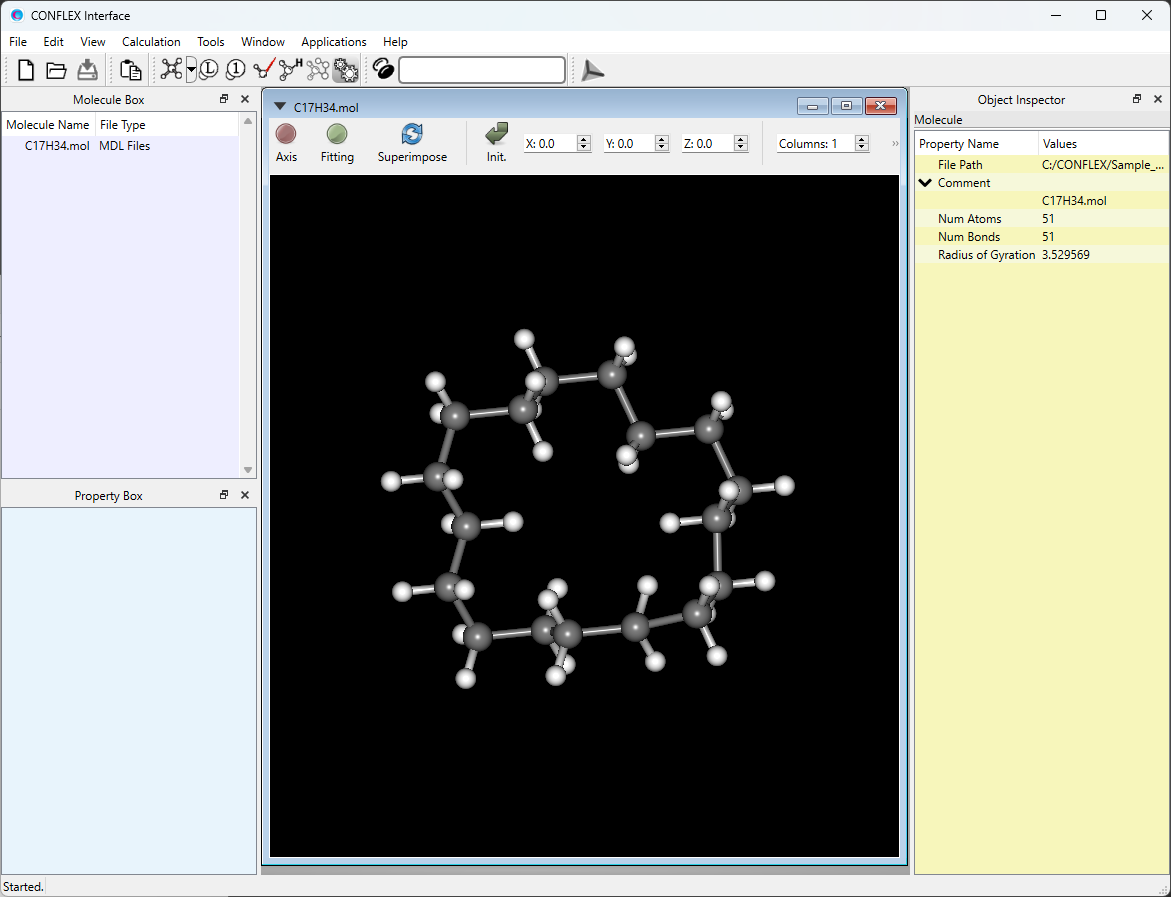Collapse the Comment property row
The width and height of the screenshot is (1171, 897).
[925, 183]
